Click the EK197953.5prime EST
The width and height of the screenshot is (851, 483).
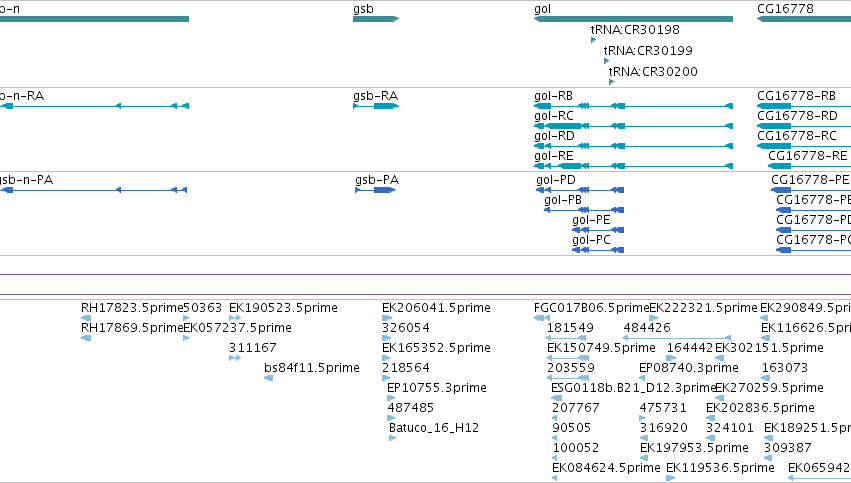click(694, 448)
